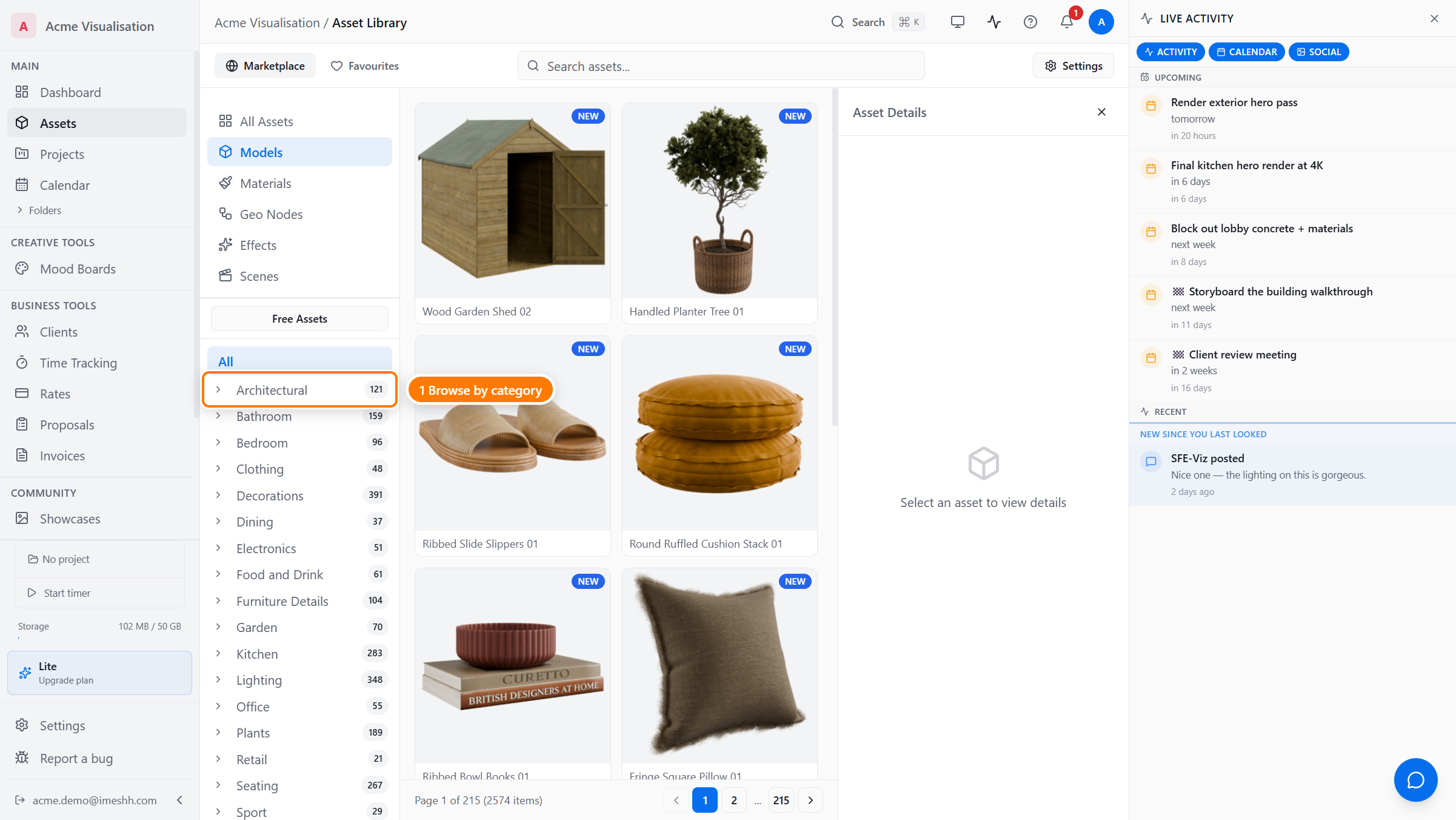Select Materials asset type
This screenshot has height=820, width=1456.
click(299, 183)
